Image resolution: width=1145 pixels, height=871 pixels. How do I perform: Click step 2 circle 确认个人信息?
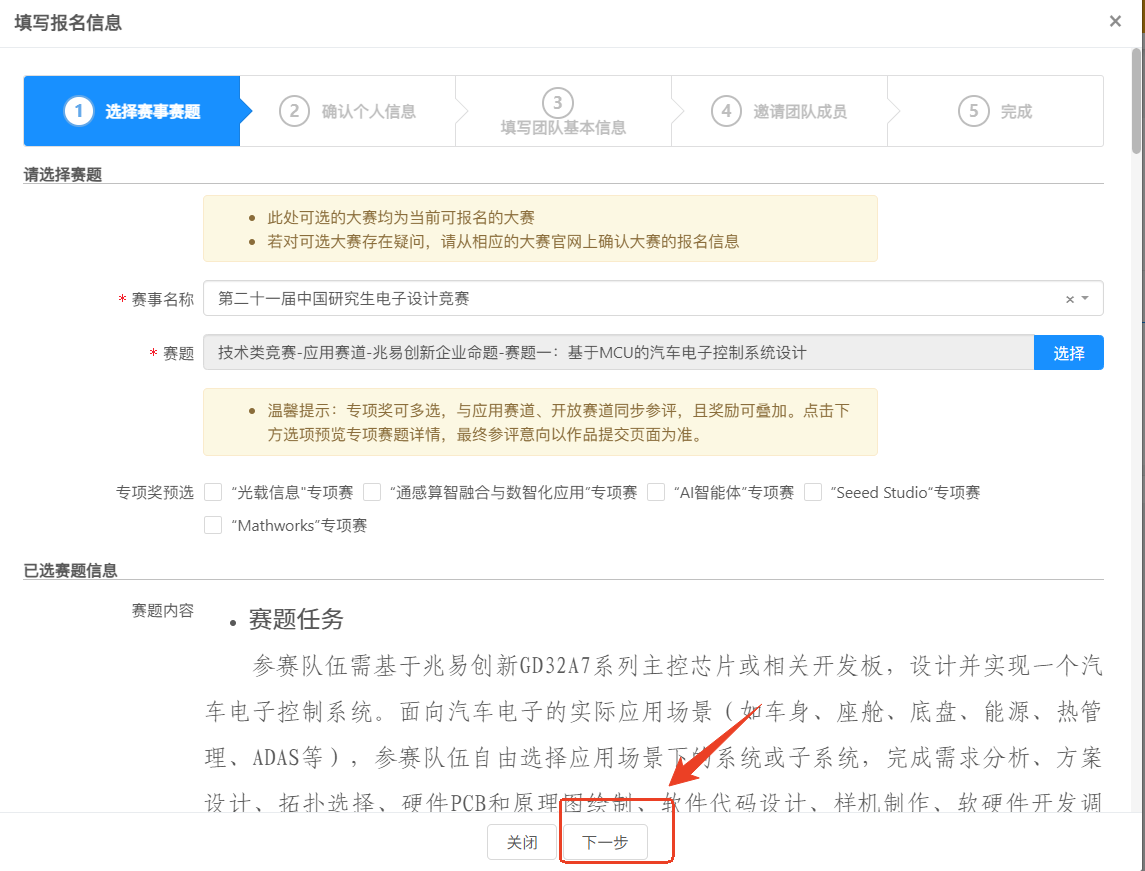[x=294, y=111]
